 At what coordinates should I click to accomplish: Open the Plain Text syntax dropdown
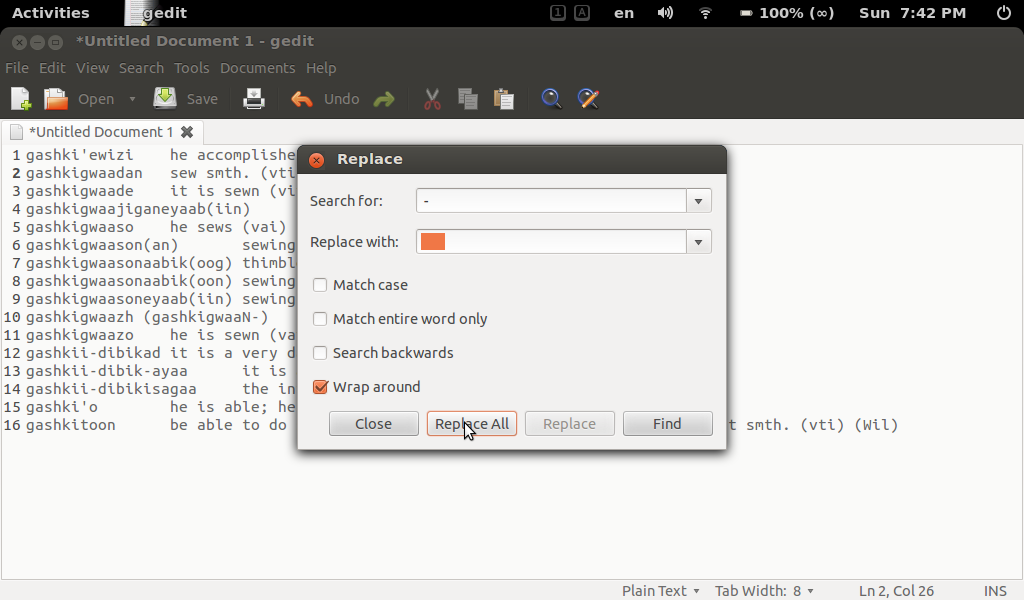[660, 591]
